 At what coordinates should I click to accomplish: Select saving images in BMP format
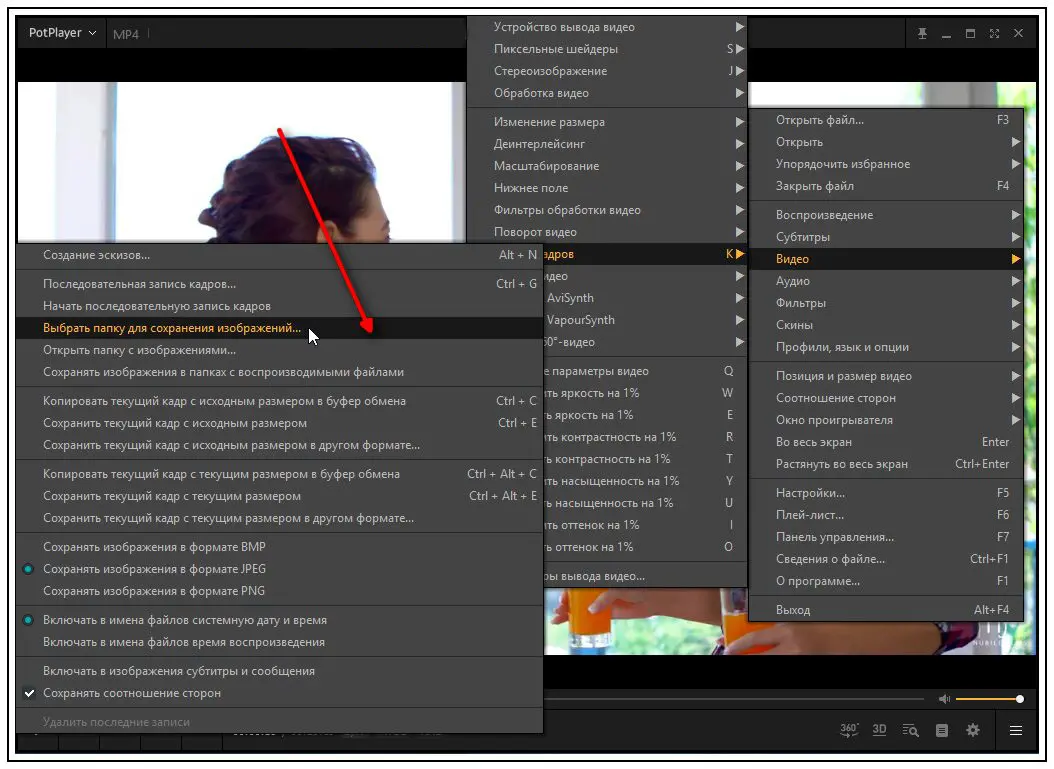[x=154, y=547]
